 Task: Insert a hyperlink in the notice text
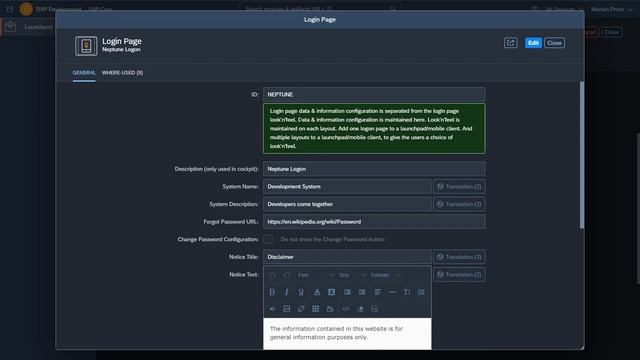tap(301, 309)
